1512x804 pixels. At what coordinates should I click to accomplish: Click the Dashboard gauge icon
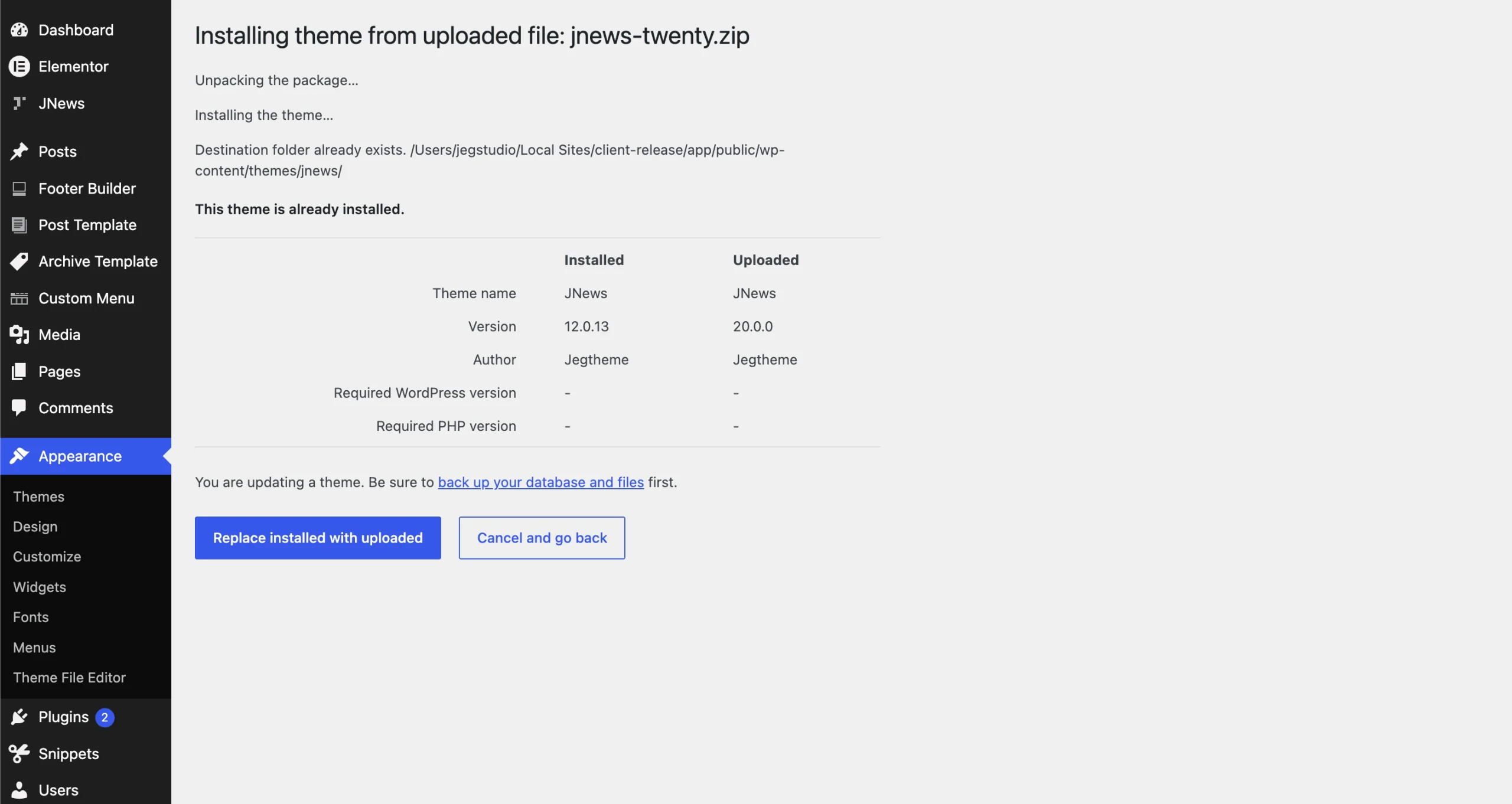click(19, 30)
